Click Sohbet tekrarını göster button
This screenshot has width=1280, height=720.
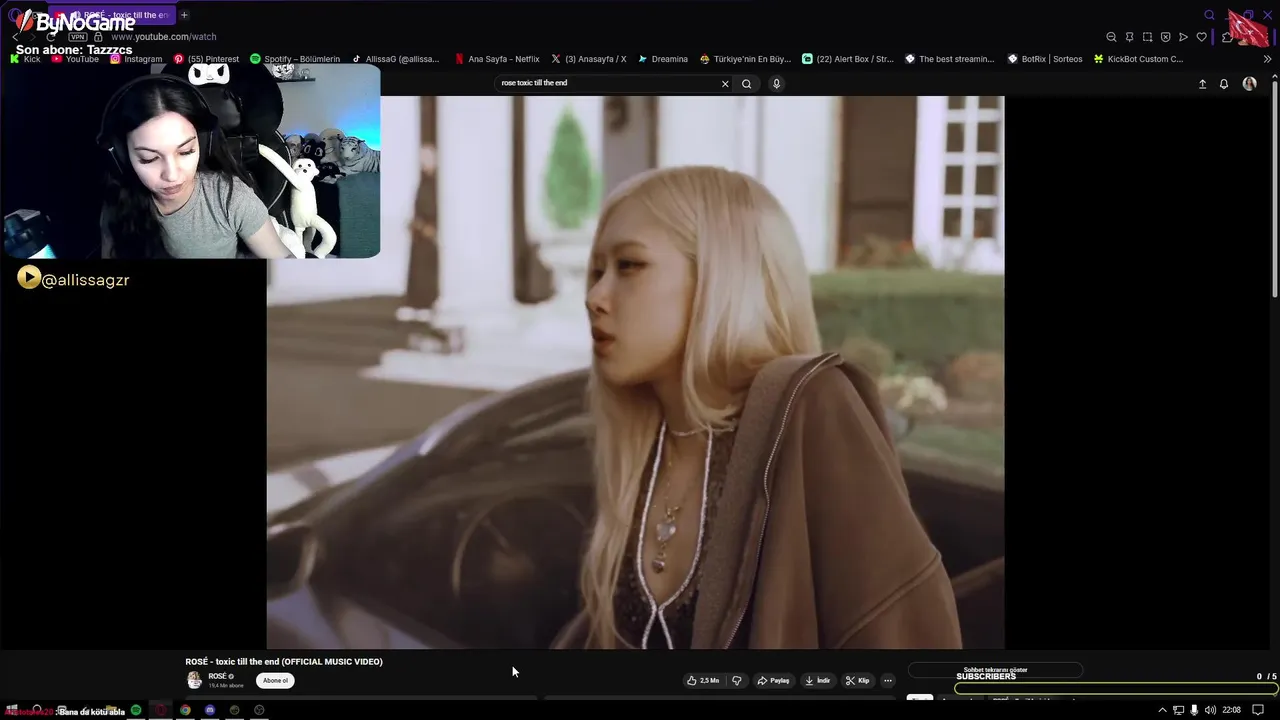pyautogui.click(x=995, y=670)
